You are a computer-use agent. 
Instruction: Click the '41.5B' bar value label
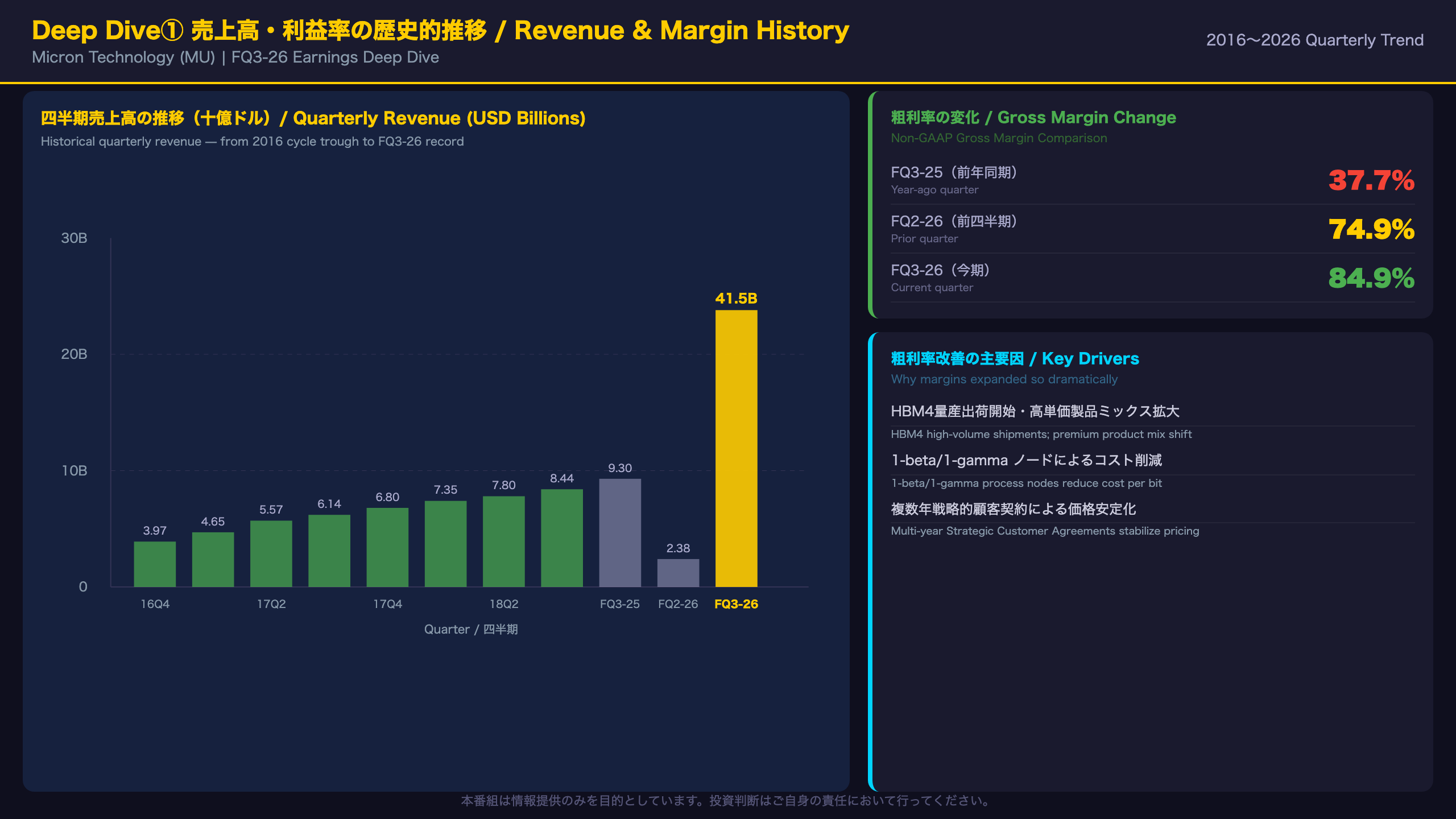pos(736,298)
